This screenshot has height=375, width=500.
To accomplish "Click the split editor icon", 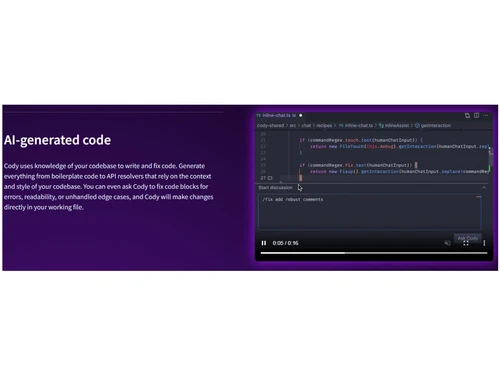I will [477, 115].
